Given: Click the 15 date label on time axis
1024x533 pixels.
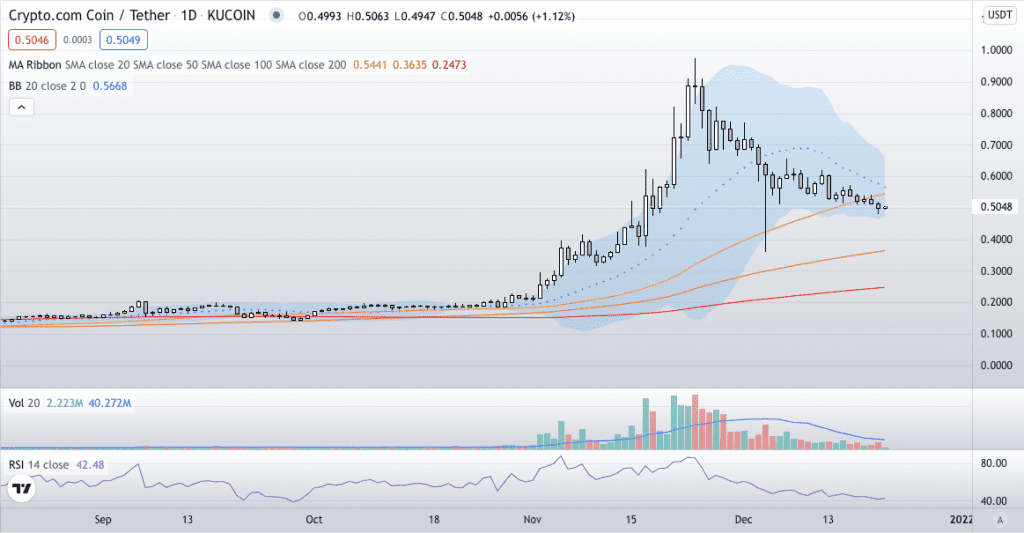Looking at the screenshot, I should coord(631,519).
